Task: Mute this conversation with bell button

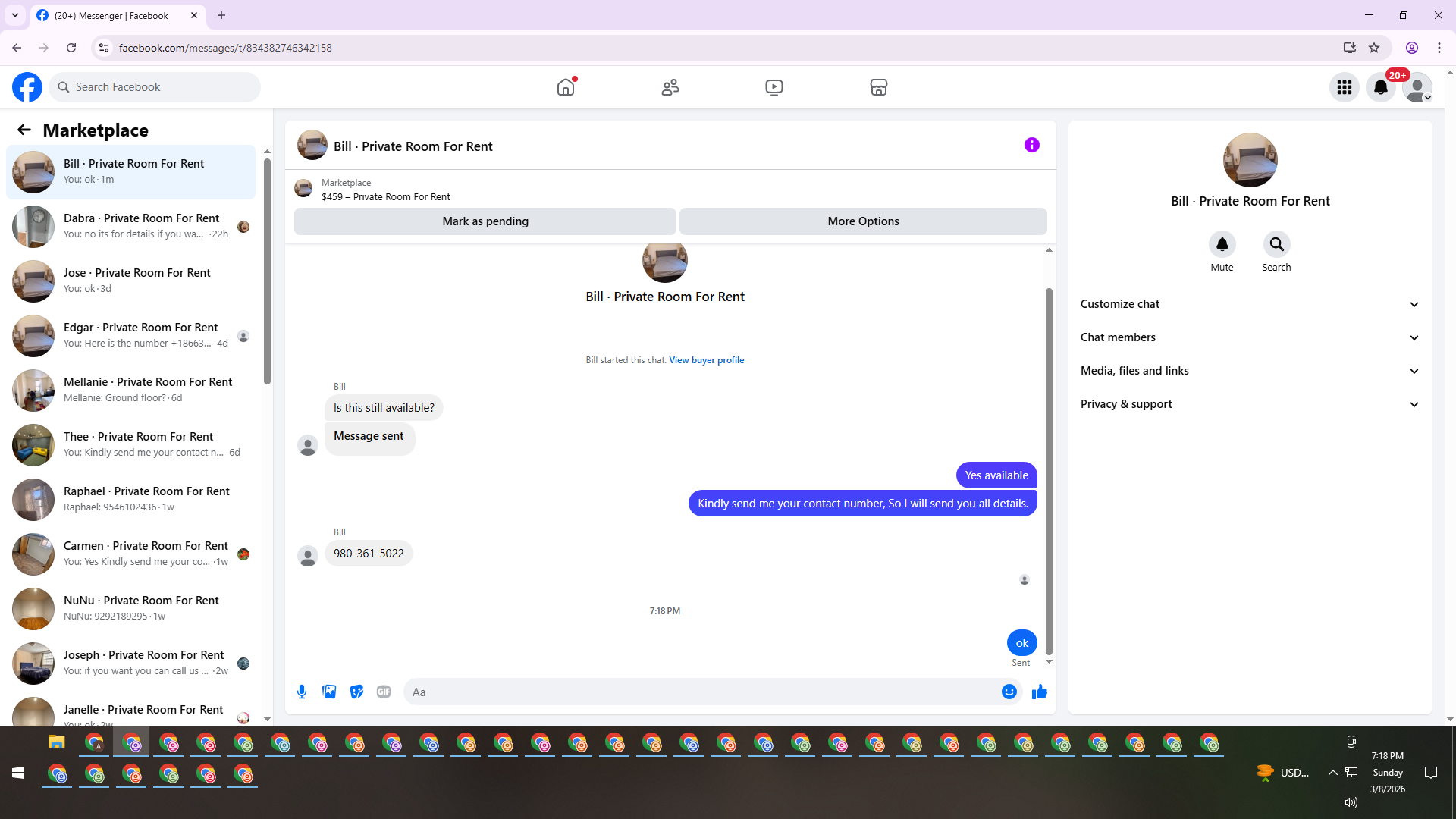Action: [1222, 244]
